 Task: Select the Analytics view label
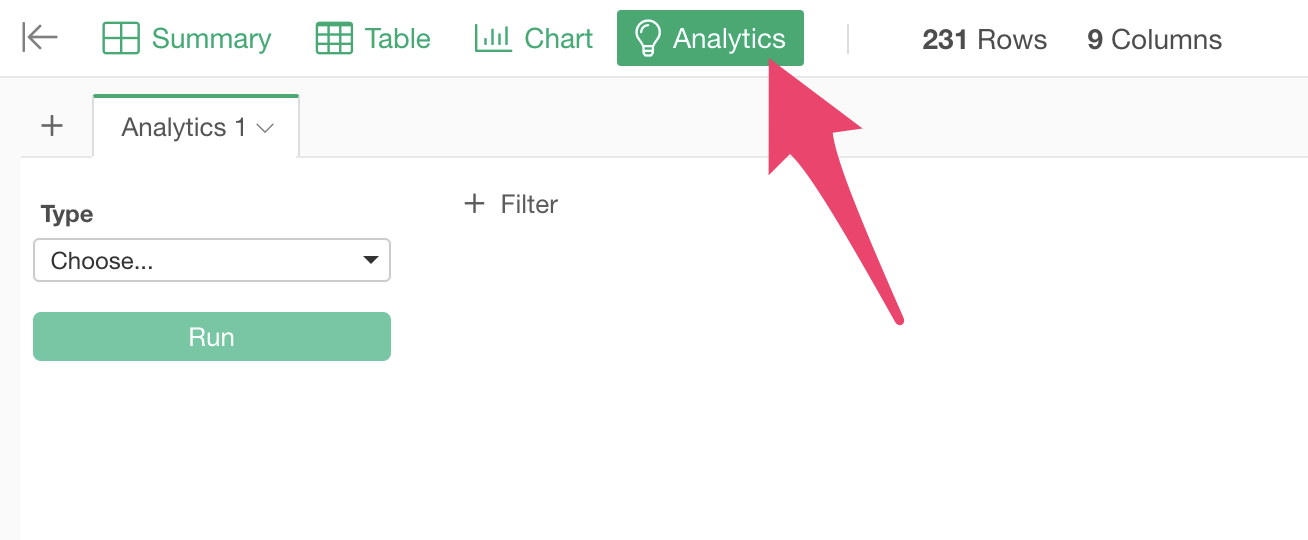[x=729, y=39]
